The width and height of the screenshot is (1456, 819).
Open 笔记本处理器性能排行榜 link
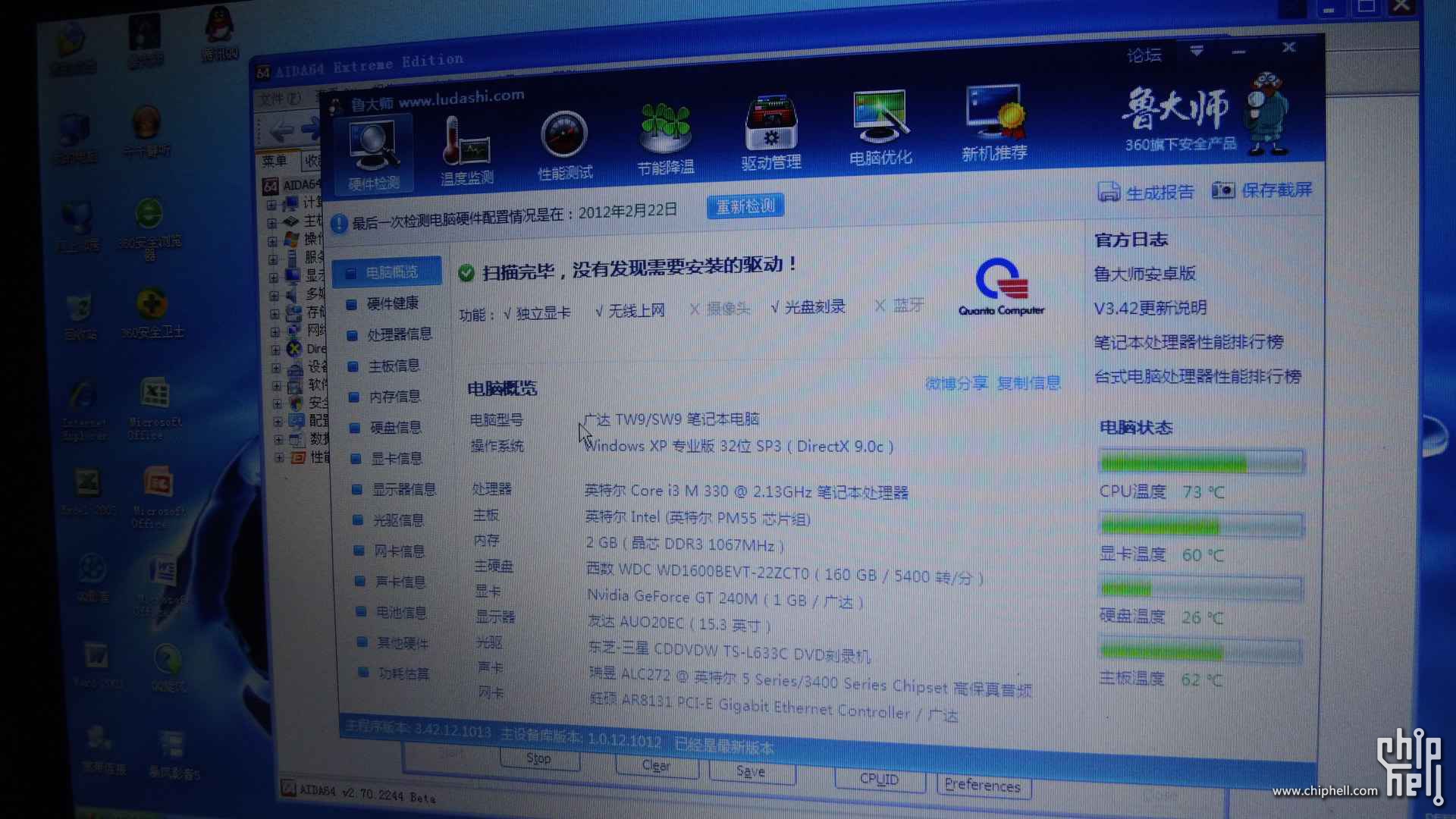point(1188,342)
